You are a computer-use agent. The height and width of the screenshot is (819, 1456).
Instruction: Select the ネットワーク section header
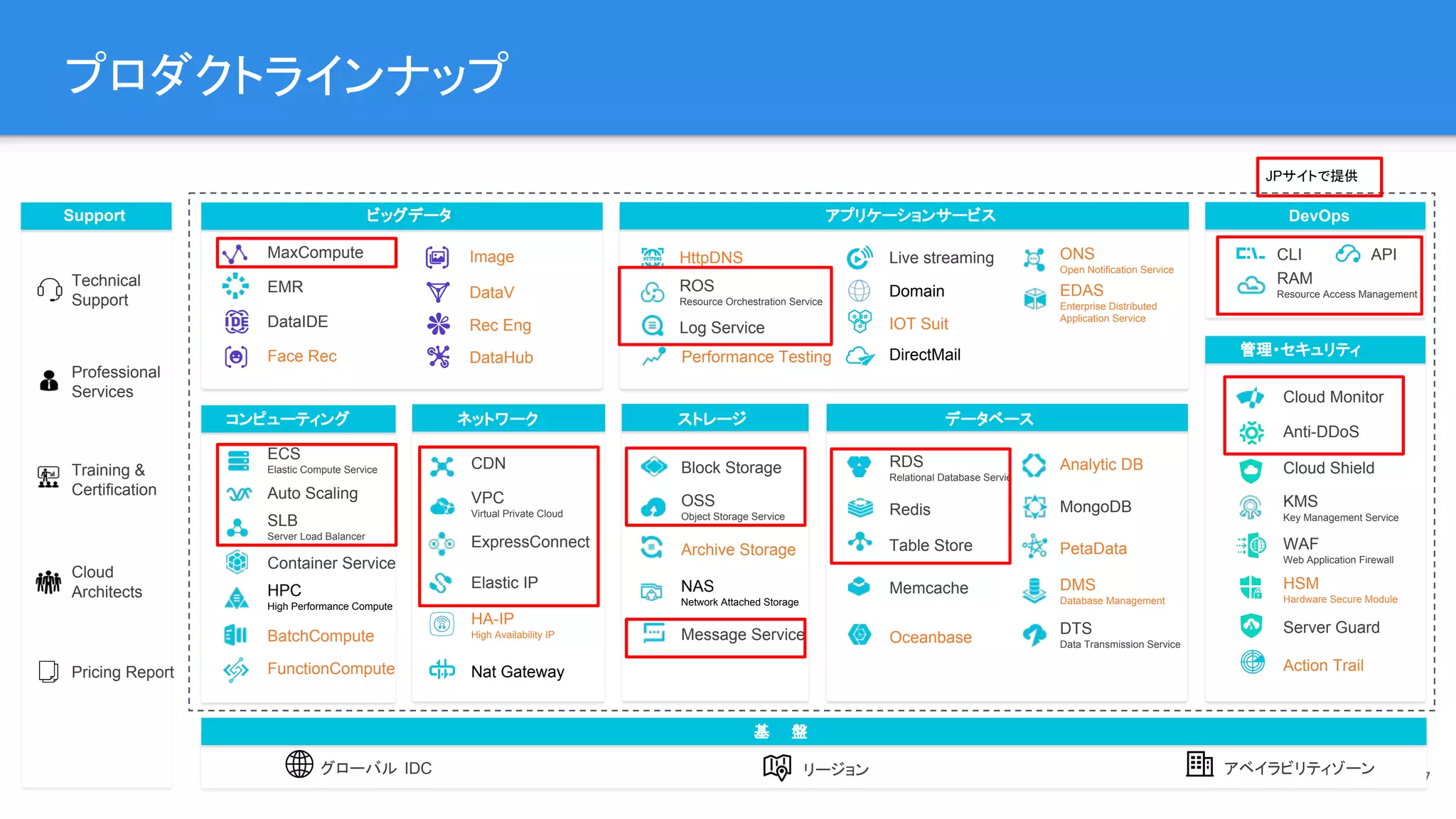tap(508, 419)
